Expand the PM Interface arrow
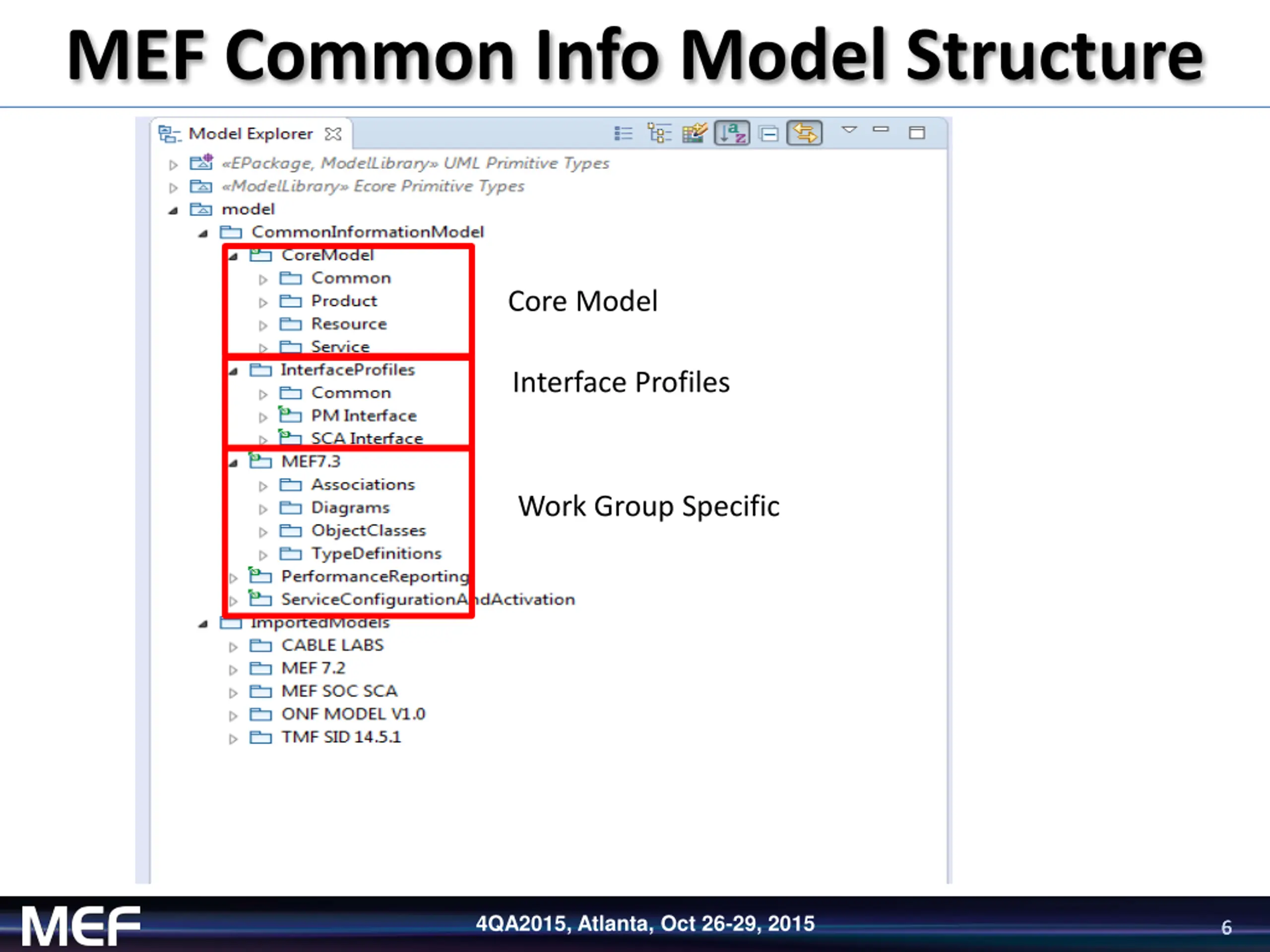Viewport: 1270px width, 952px height. pyautogui.click(x=263, y=417)
